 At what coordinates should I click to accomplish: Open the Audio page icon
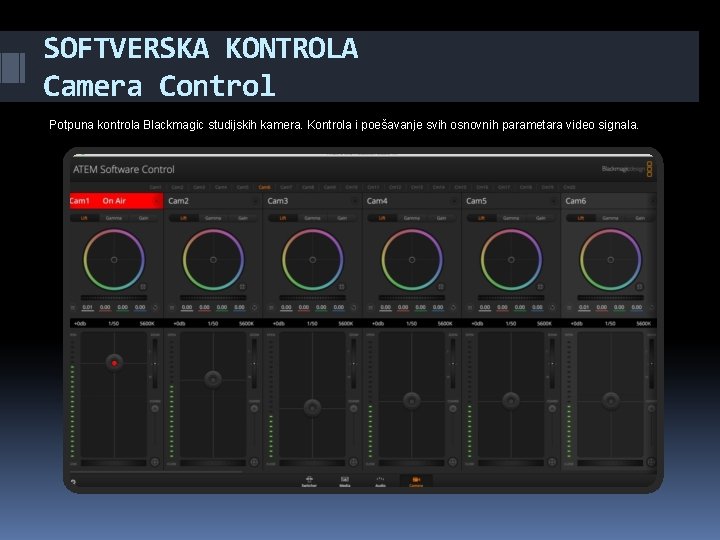(x=380, y=481)
